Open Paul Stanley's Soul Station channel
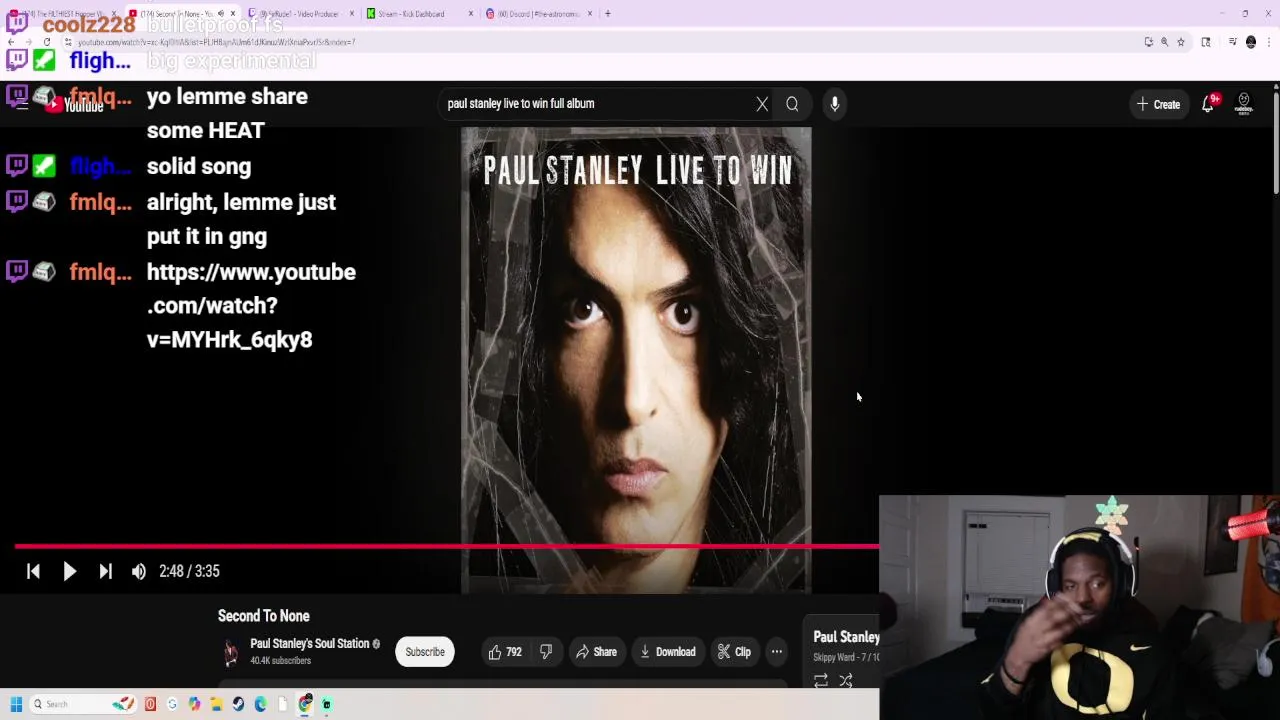The width and height of the screenshot is (1280, 720). pos(309,644)
